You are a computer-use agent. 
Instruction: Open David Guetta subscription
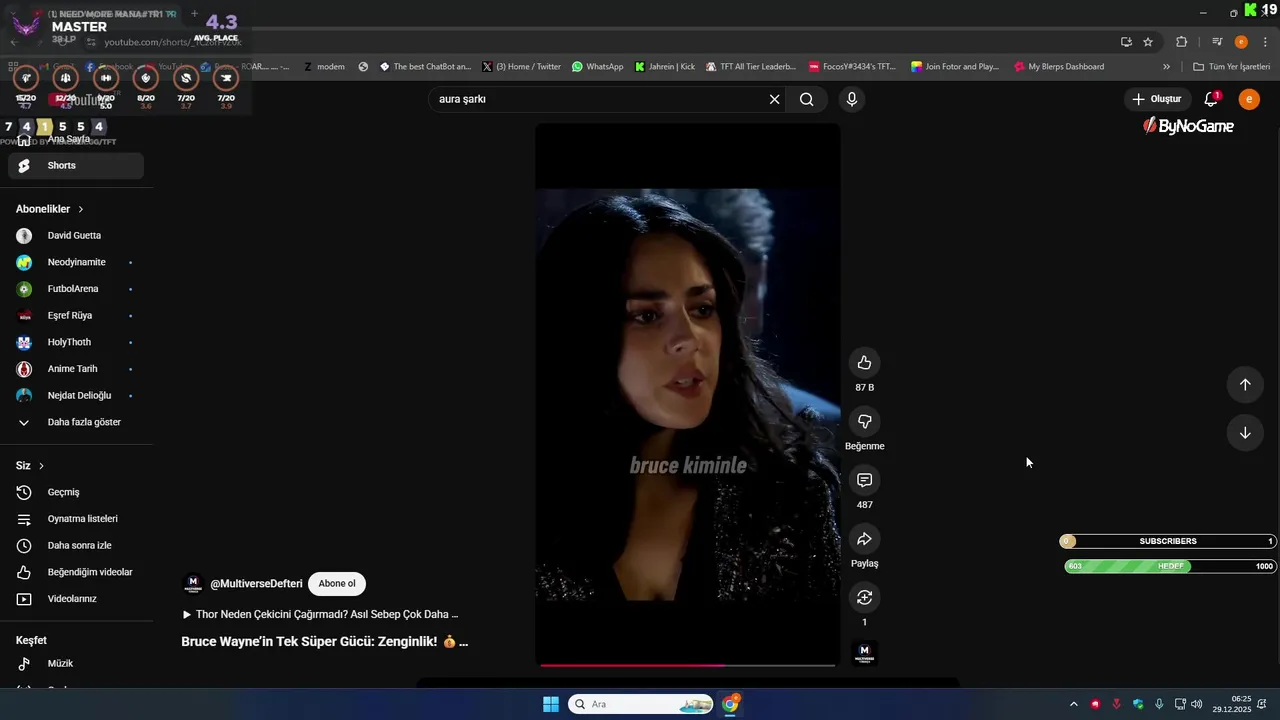(76, 236)
